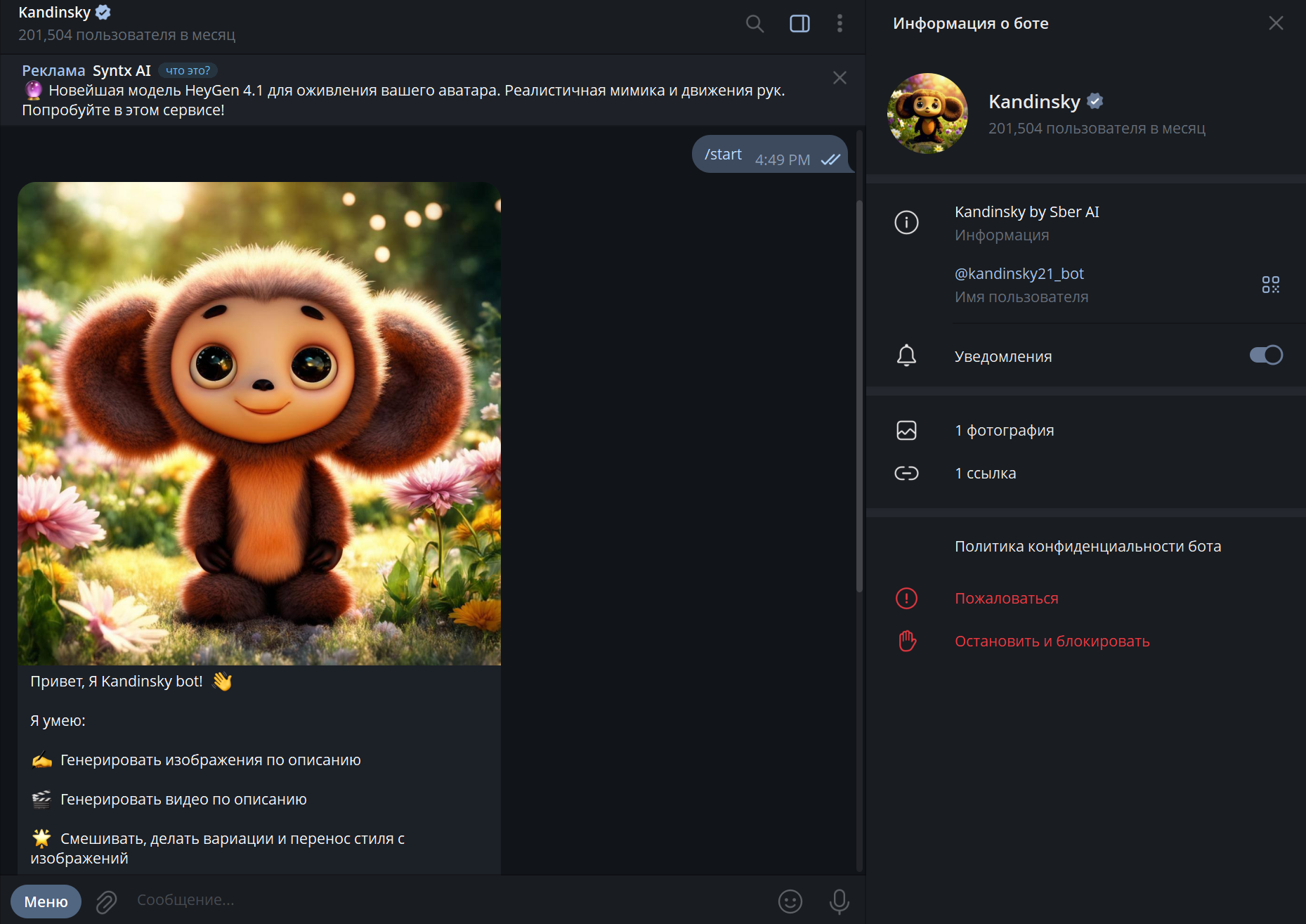Viewport: 1306px width, 924px height.
Task: Open the Syntx AI sponsor name link
Action: click(122, 70)
